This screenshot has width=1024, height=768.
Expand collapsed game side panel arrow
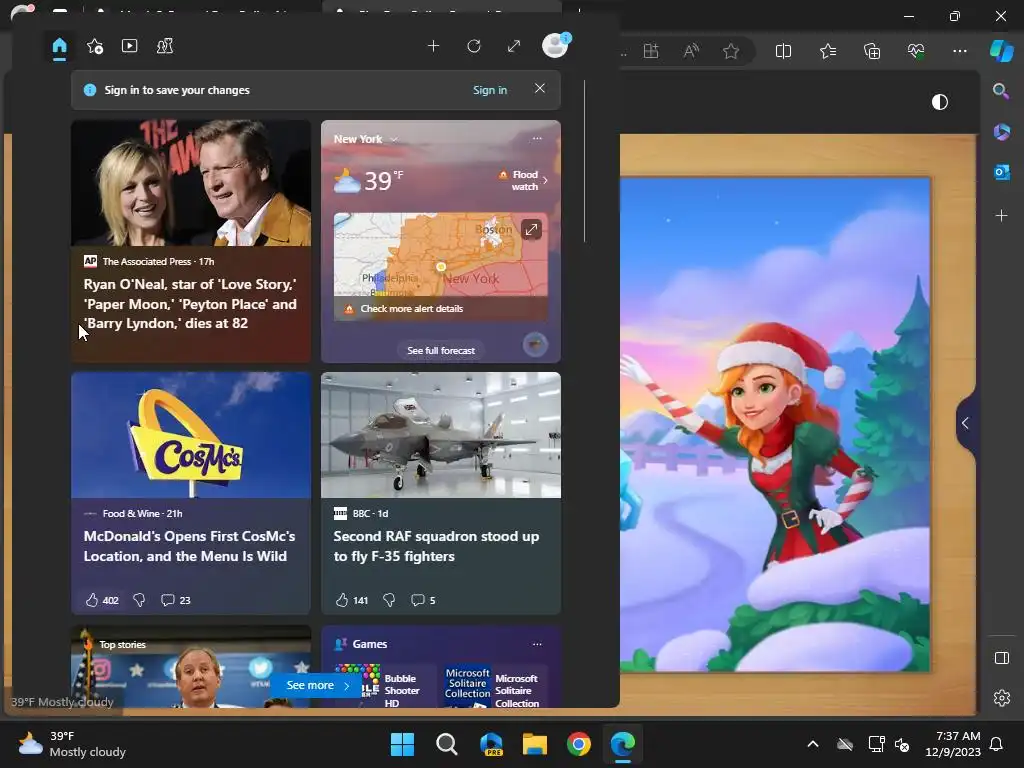click(x=966, y=423)
